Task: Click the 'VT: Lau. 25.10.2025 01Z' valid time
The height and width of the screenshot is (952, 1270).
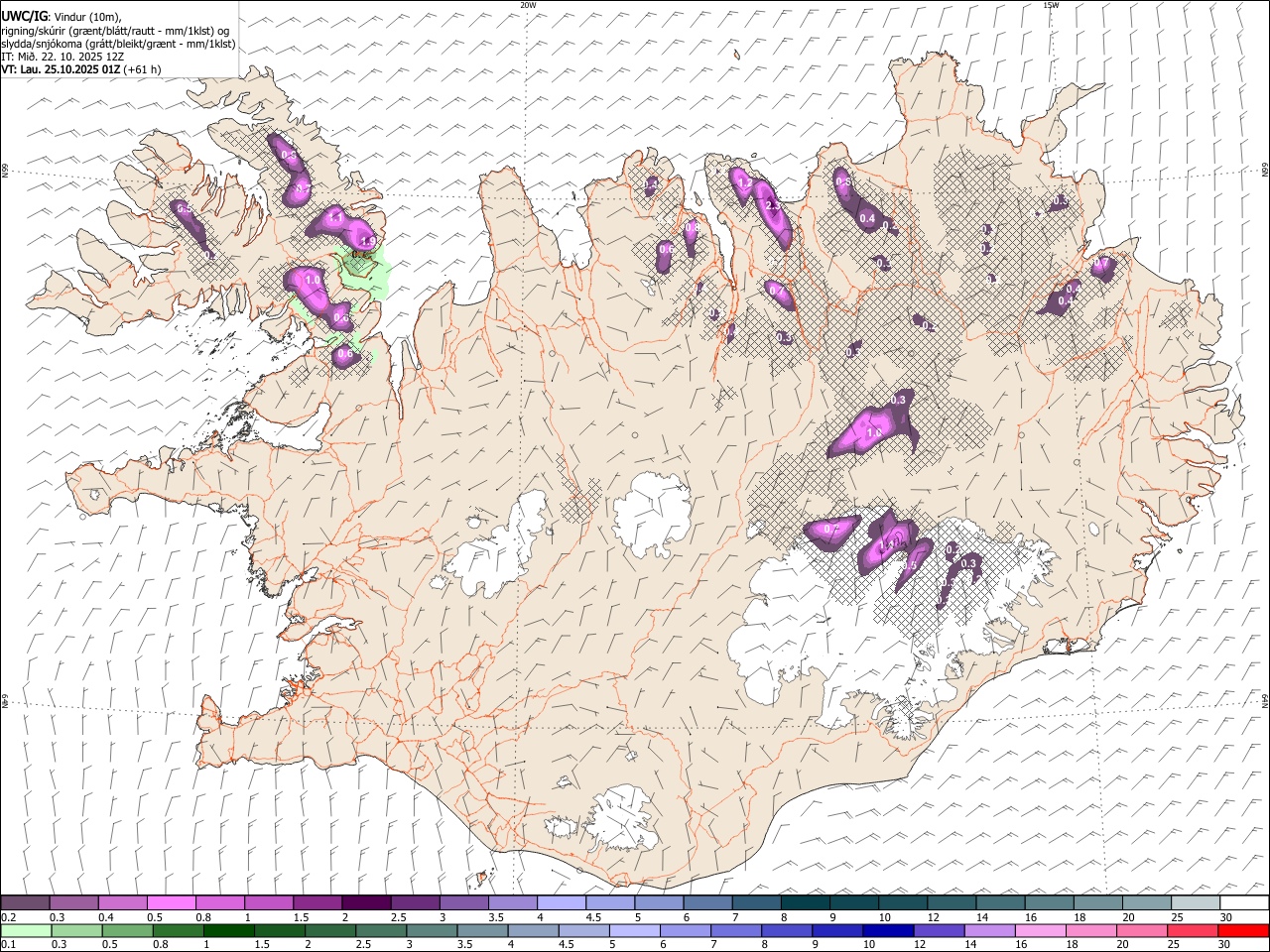Action: [62, 69]
